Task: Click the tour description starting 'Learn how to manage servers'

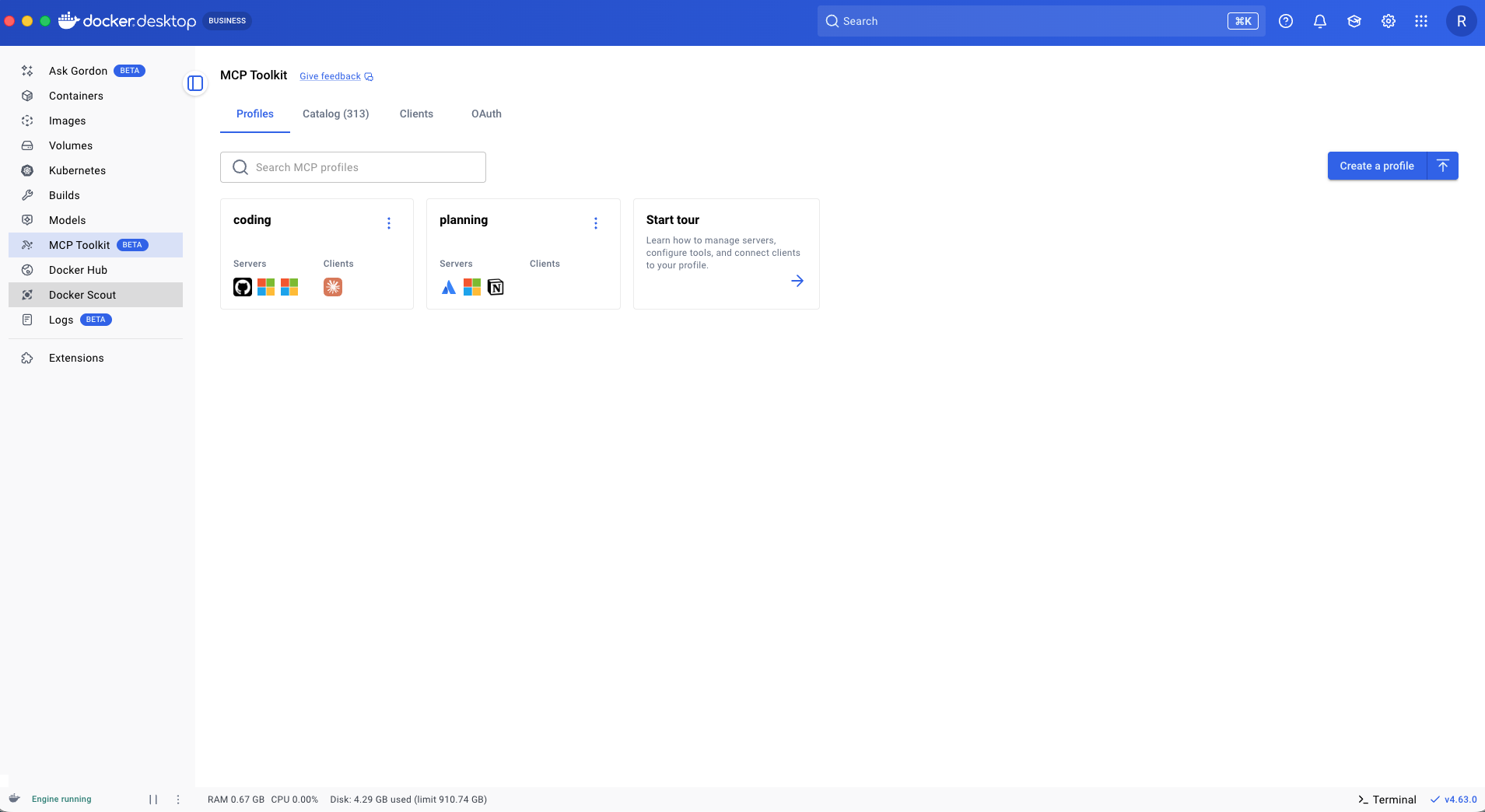Action: (723, 253)
